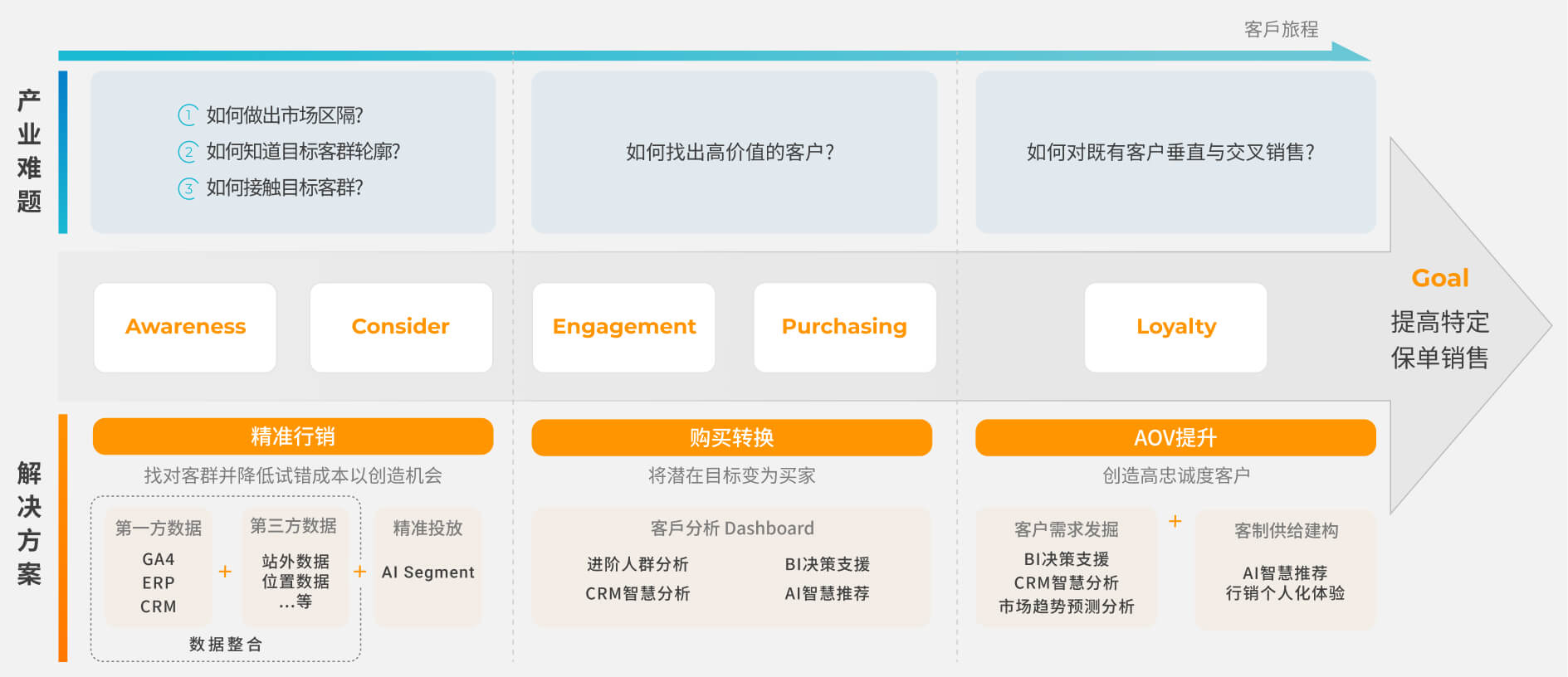This screenshot has width=1568, height=677.
Task: Click the text 如何对既有客户垂直与交叉销售?
Action: [x=1170, y=152]
